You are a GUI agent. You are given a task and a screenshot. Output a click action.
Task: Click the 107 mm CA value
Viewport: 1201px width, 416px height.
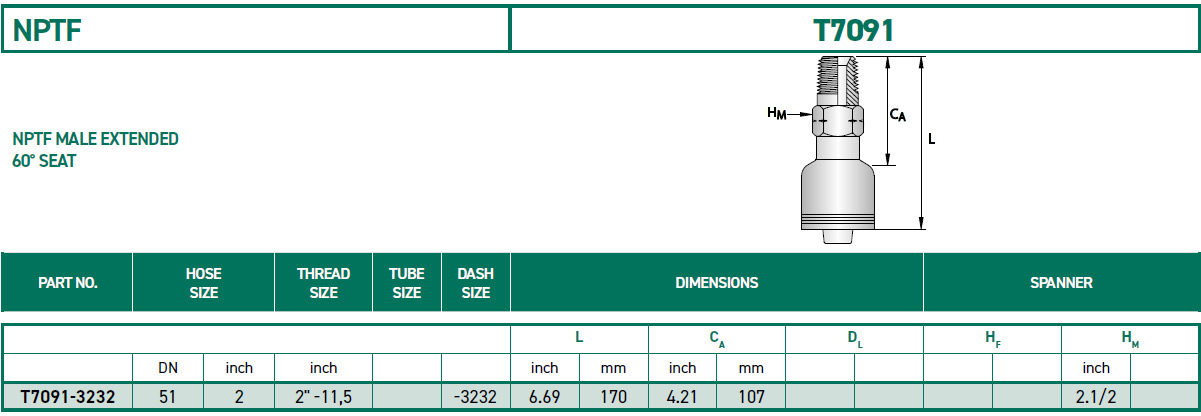tap(751, 397)
